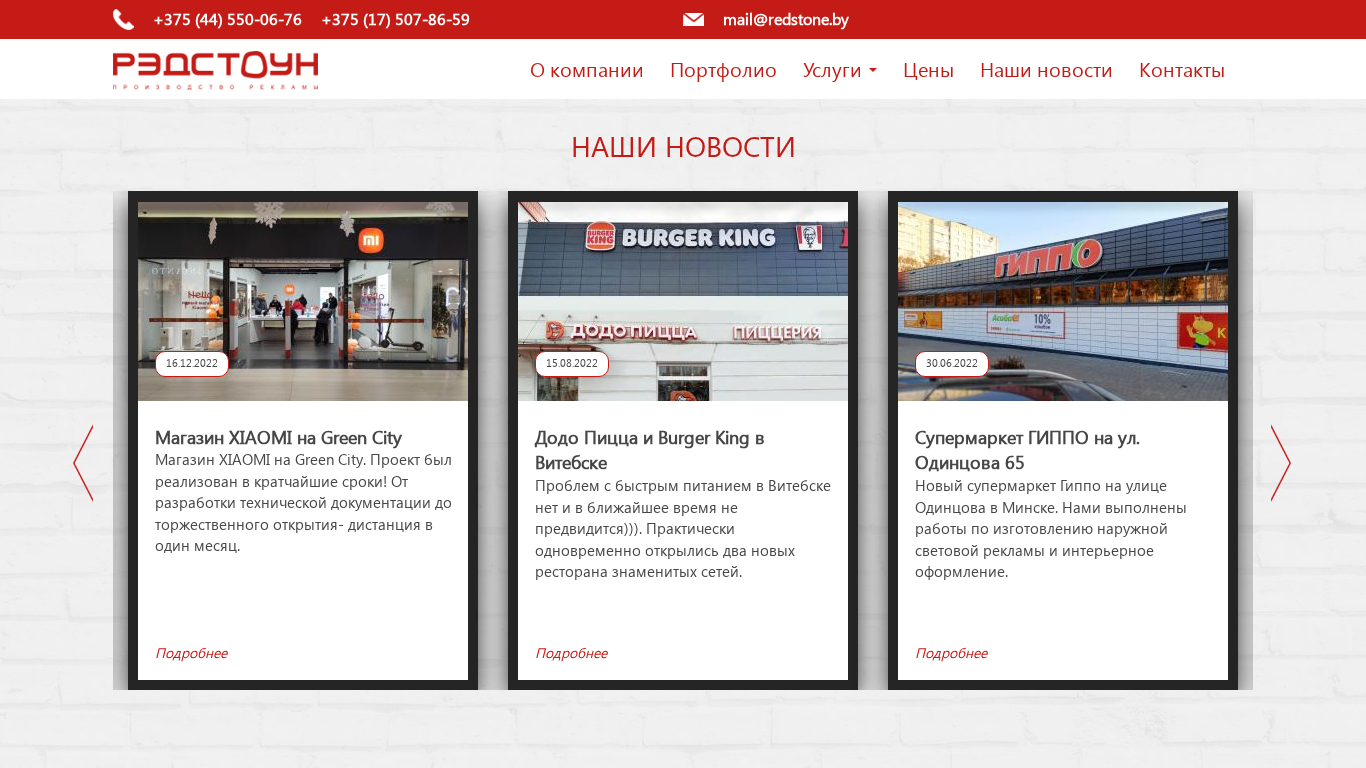Send email to mail@redstone.by
The width and height of the screenshot is (1366, 768).
786,20
